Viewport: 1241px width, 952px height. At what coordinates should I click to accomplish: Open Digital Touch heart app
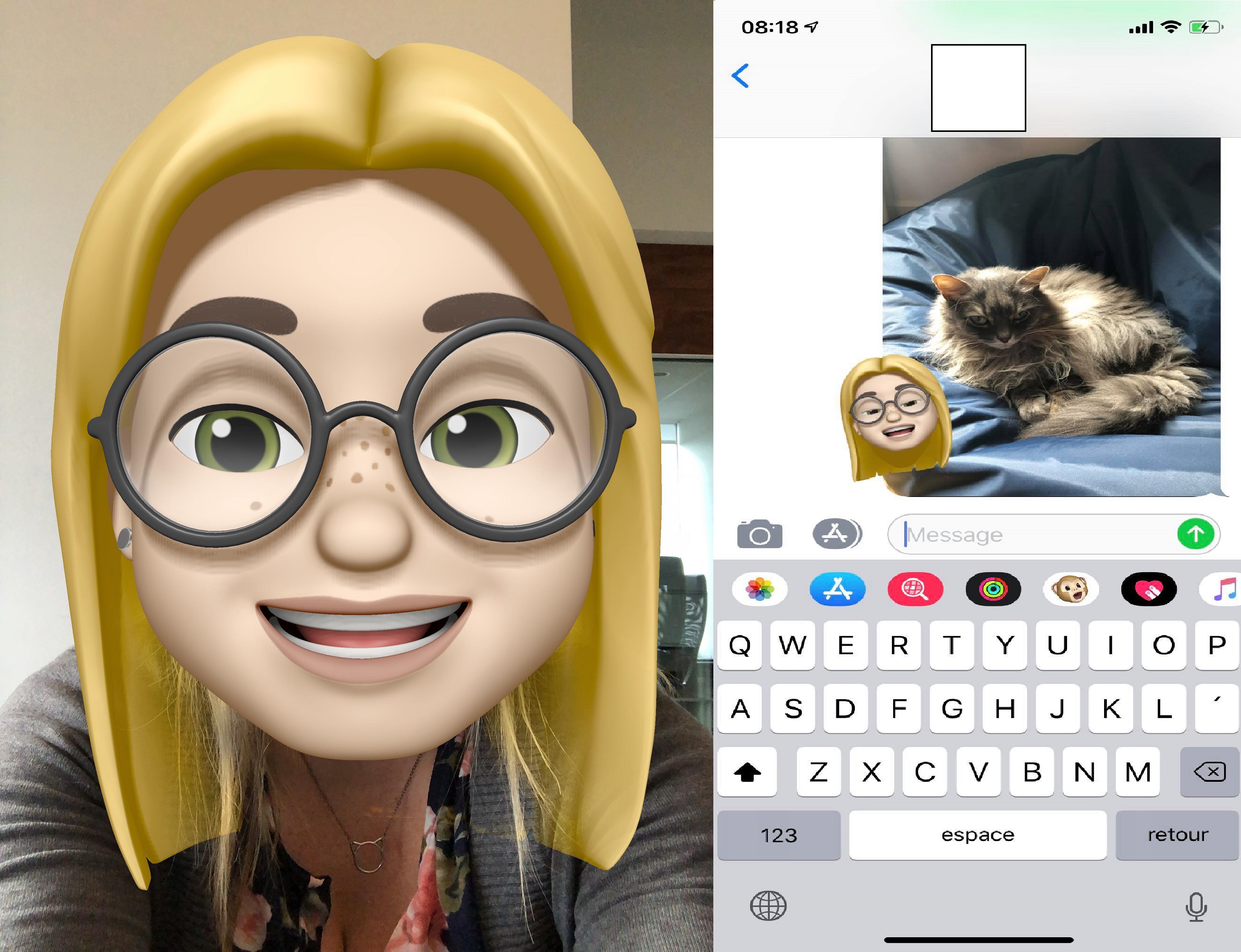point(1148,589)
